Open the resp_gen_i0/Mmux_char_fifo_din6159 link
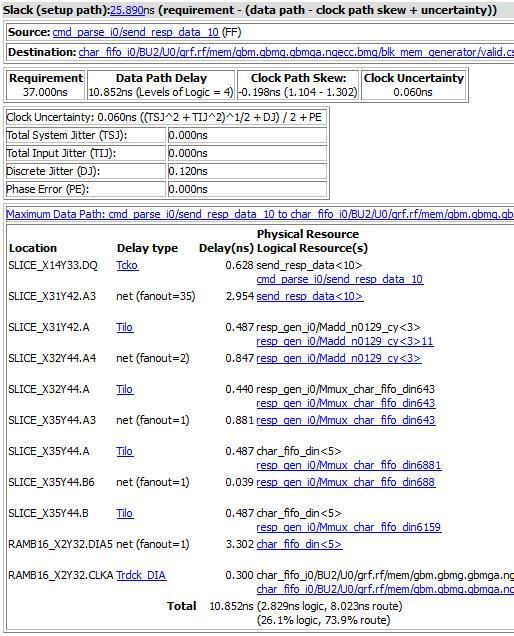514x636 pixels. click(348, 528)
